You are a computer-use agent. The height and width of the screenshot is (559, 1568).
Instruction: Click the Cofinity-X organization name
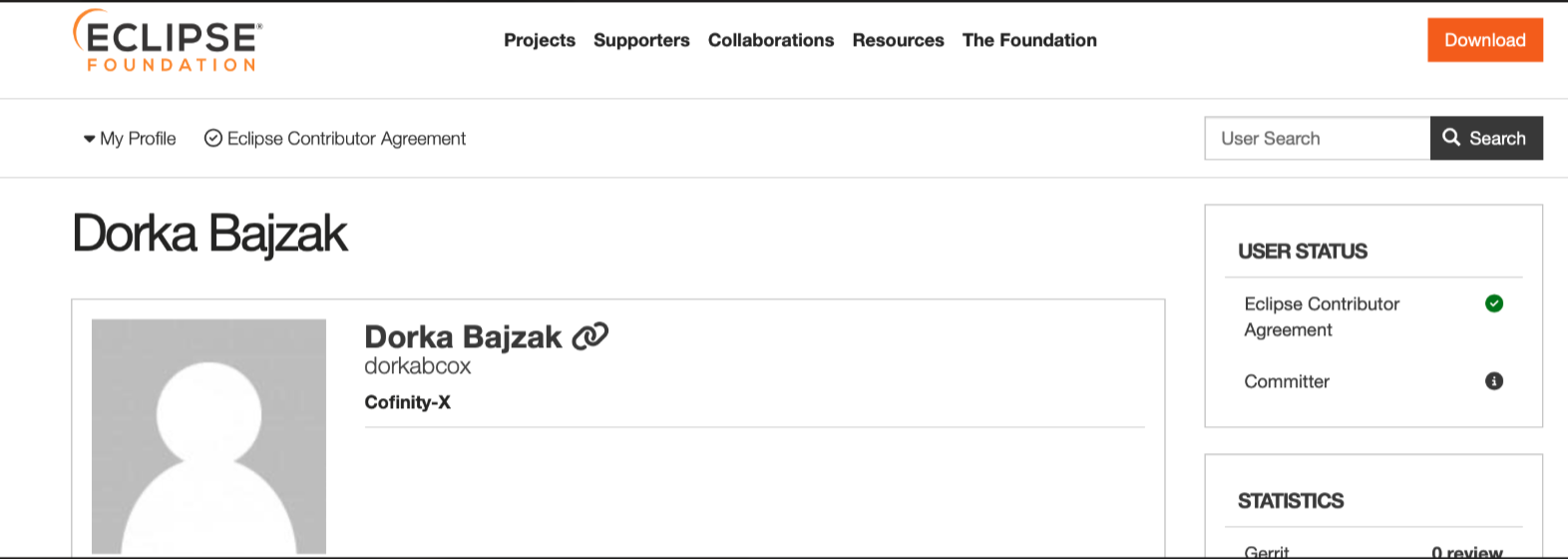coord(407,402)
